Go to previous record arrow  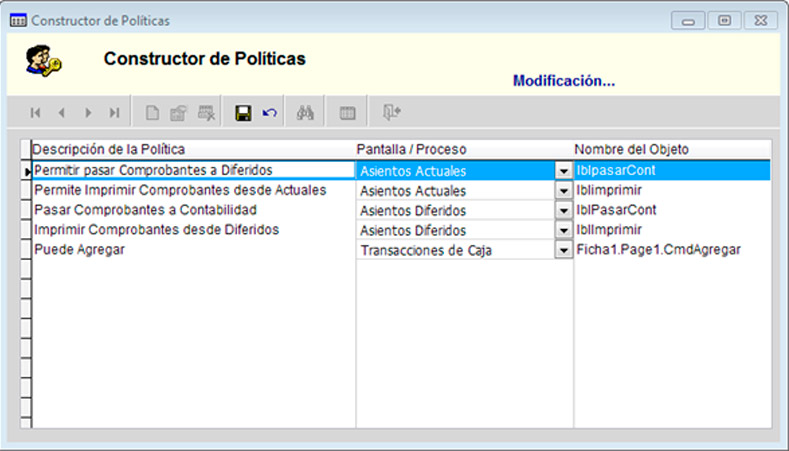coord(62,113)
